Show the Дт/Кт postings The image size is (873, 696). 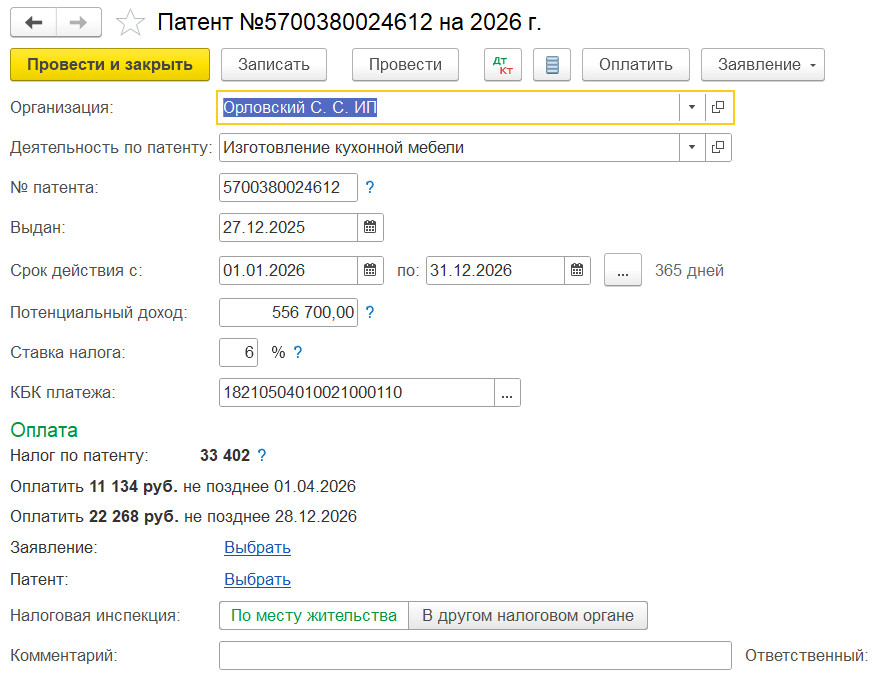503,65
